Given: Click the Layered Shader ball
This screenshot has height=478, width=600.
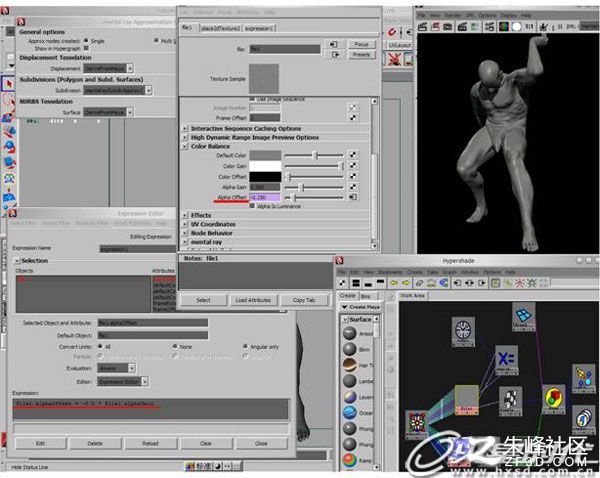Looking at the screenshot, I should point(349,397).
